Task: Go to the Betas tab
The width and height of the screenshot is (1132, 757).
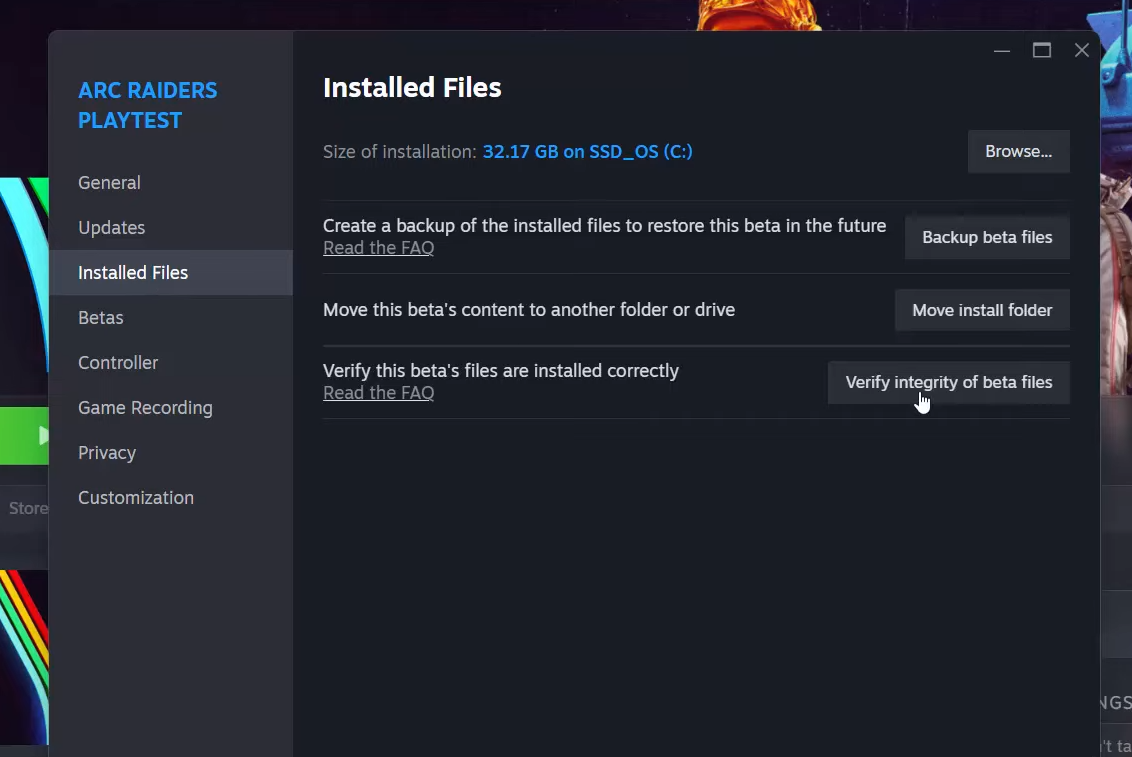Action: point(101,318)
